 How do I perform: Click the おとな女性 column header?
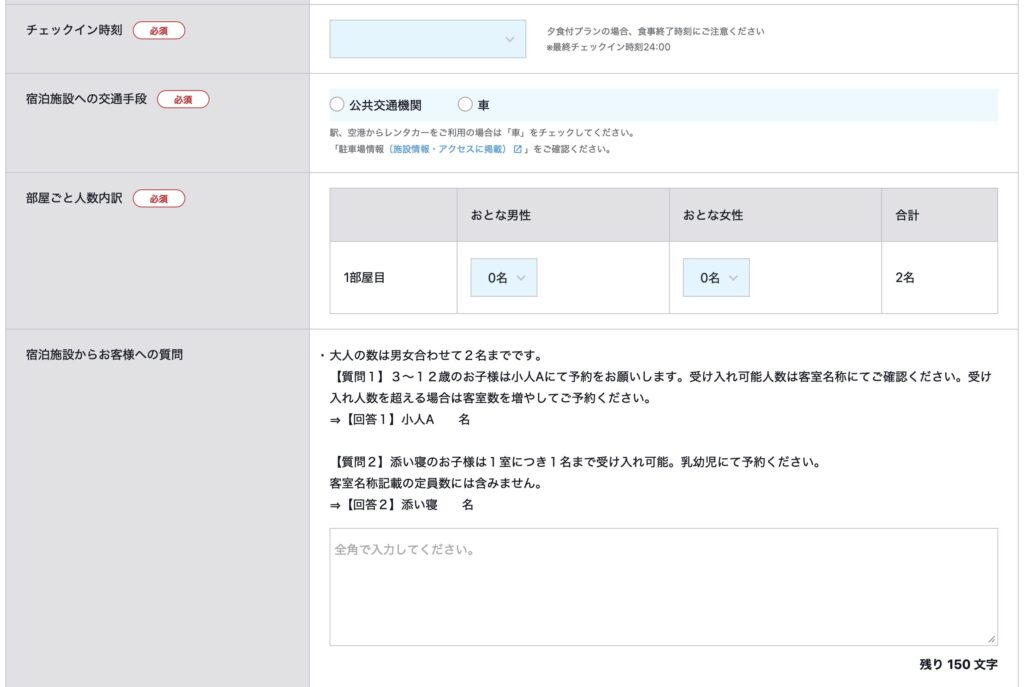(x=713, y=215)
